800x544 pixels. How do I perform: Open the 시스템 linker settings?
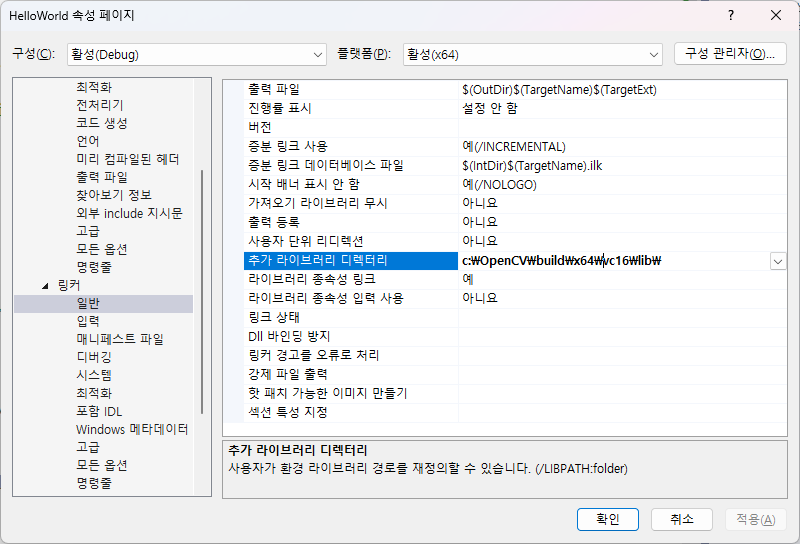pyautogui.click(x=94, y=375)
